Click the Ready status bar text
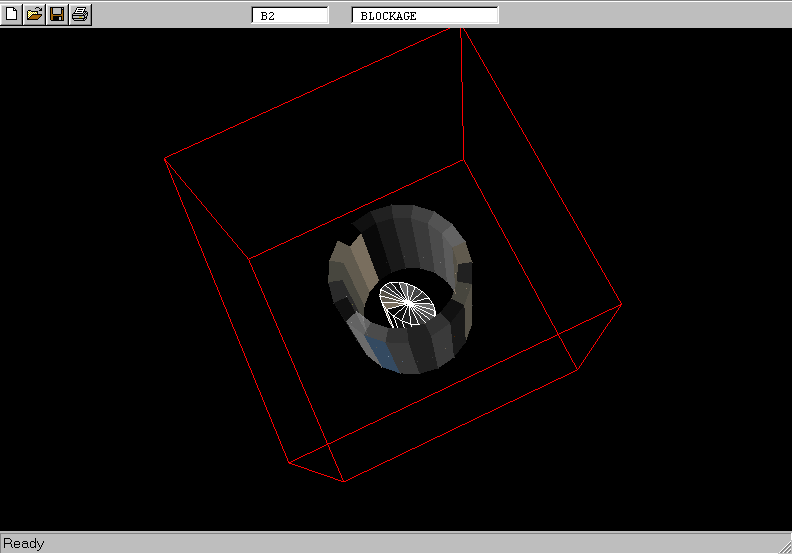This screenshot has height=554, width=792. 24,544
